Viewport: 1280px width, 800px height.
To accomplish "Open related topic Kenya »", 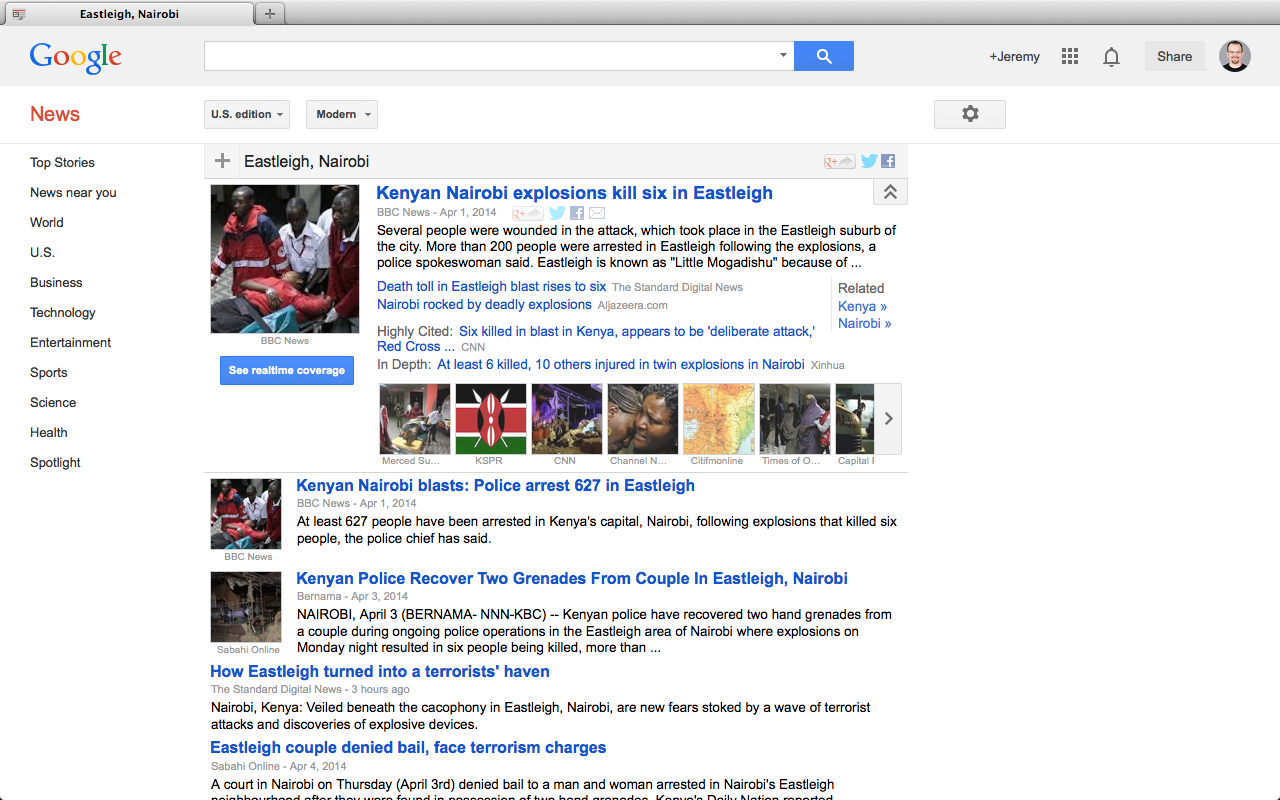I will click(862, 306).
